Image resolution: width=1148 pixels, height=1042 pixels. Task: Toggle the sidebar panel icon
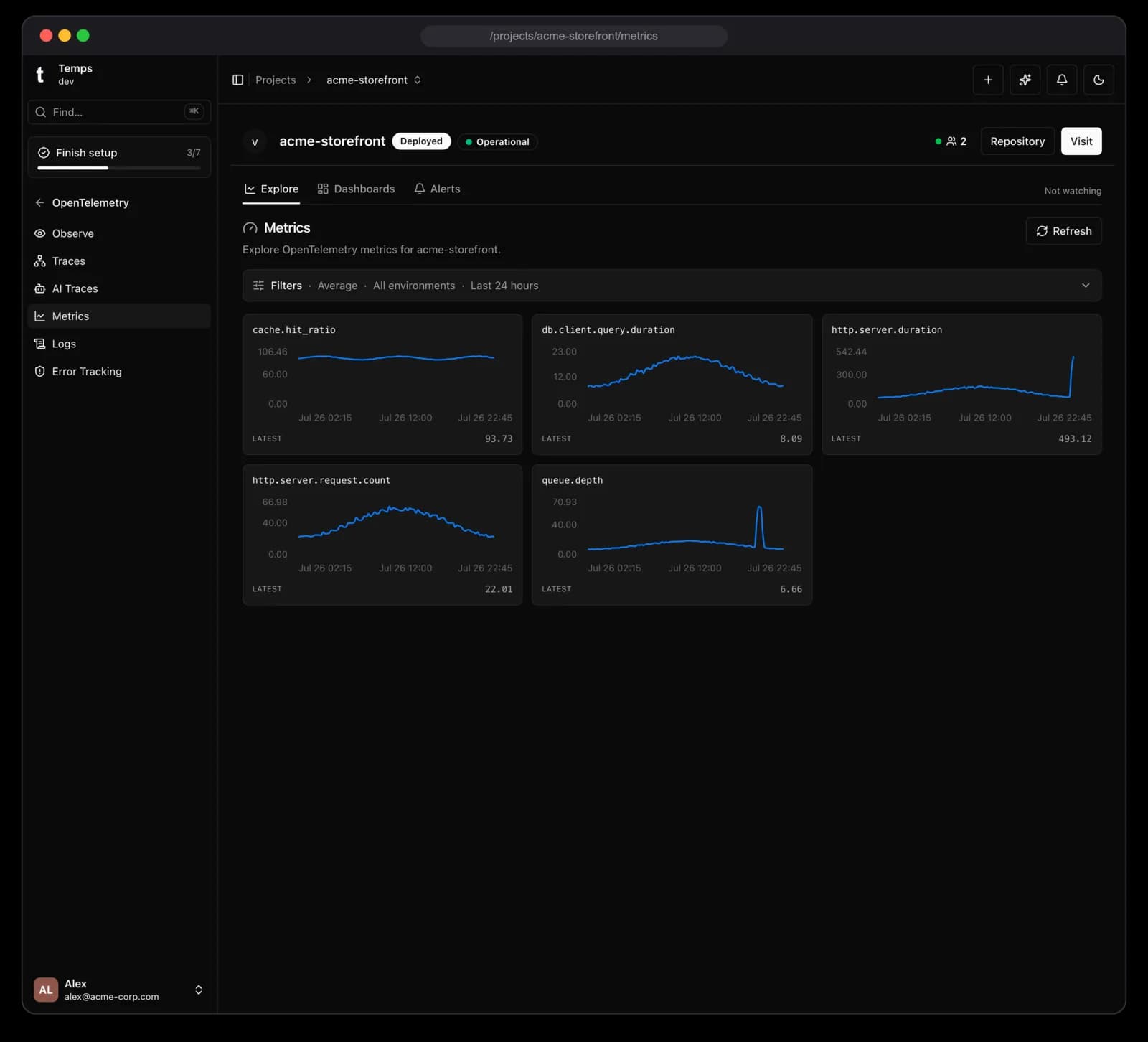tap(237, 80)
